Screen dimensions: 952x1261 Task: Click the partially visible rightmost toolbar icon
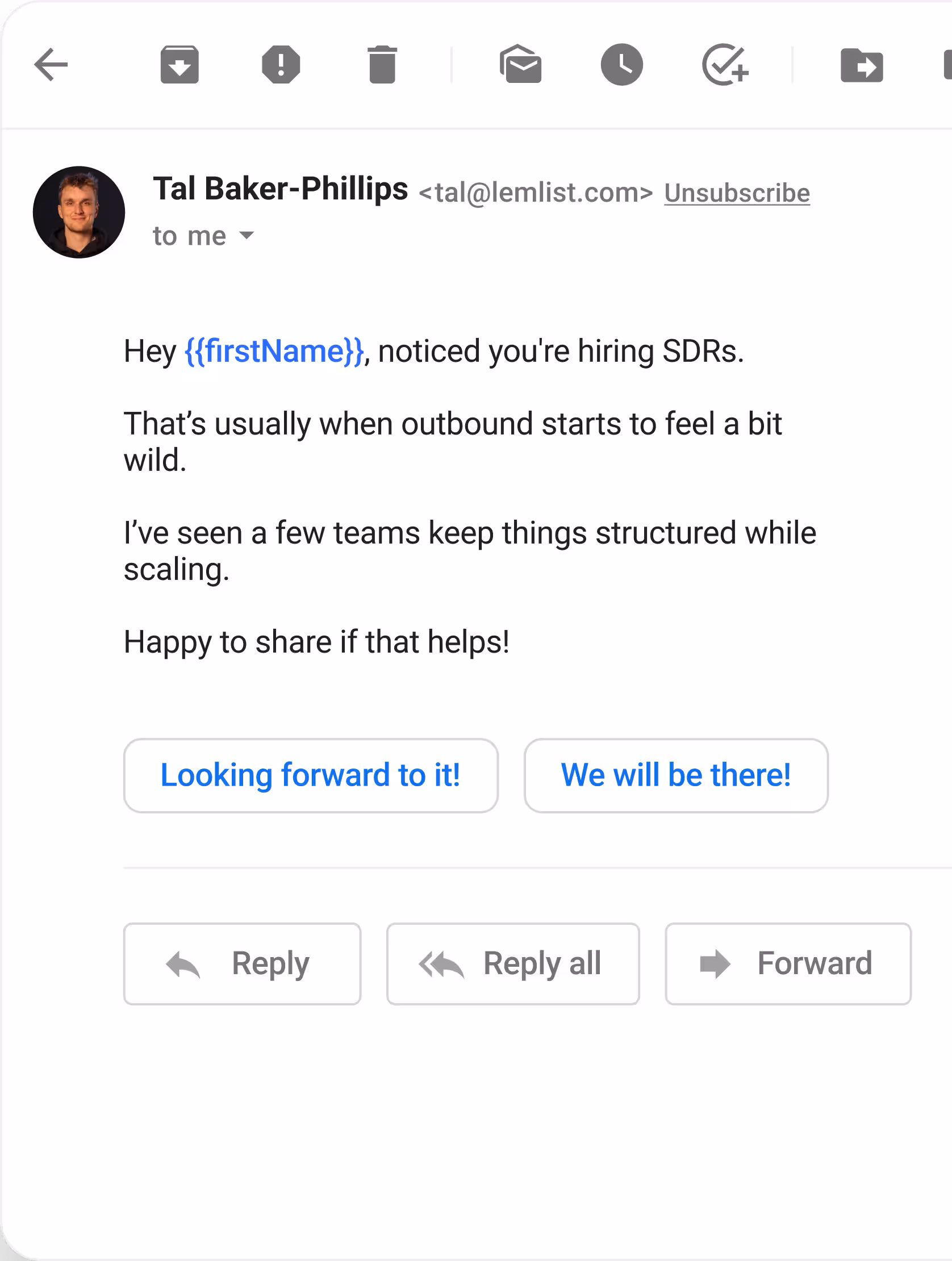pyautogui.click(x=947, y=64)
